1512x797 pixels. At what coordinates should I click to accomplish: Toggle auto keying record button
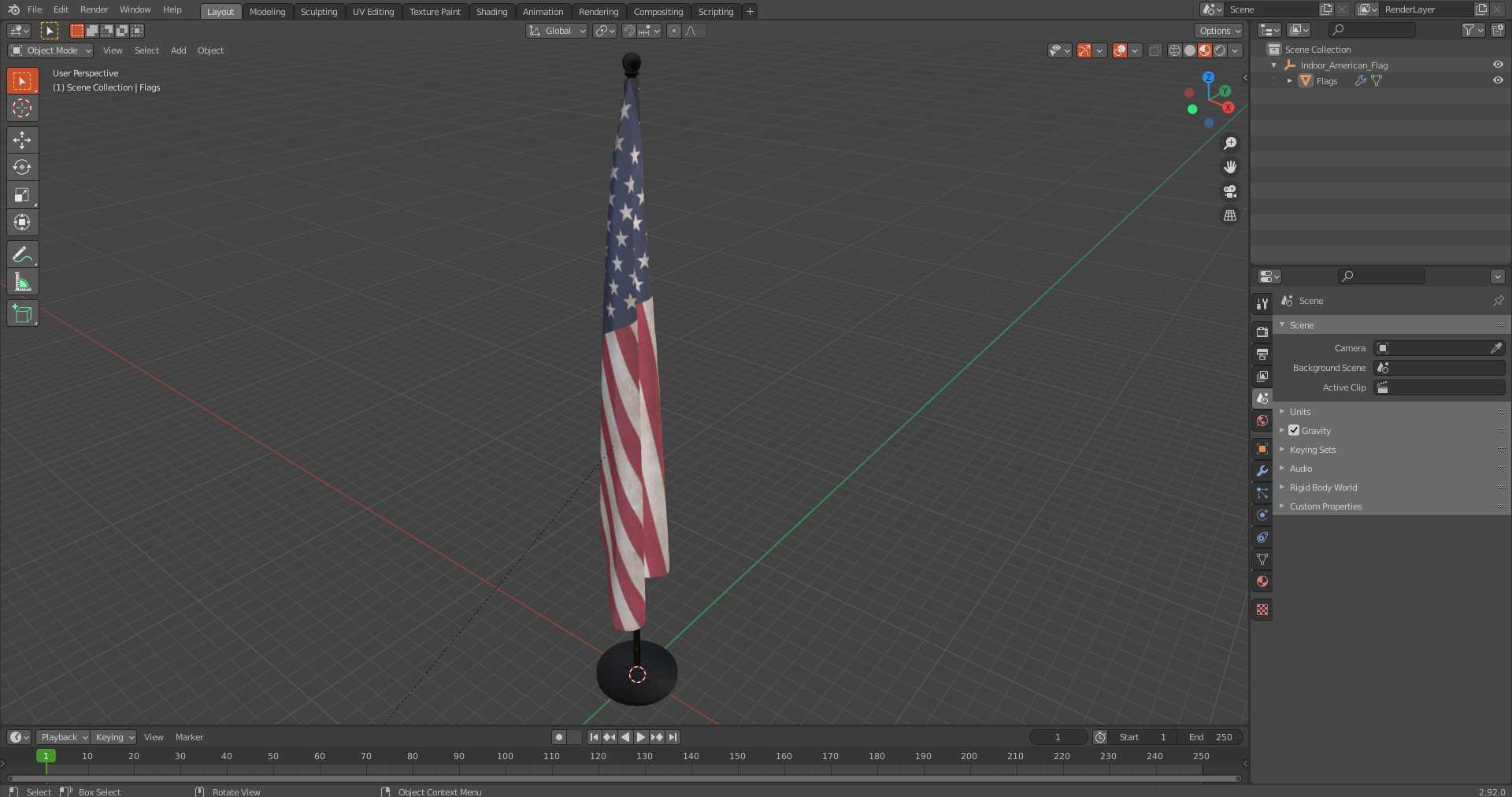559,737
